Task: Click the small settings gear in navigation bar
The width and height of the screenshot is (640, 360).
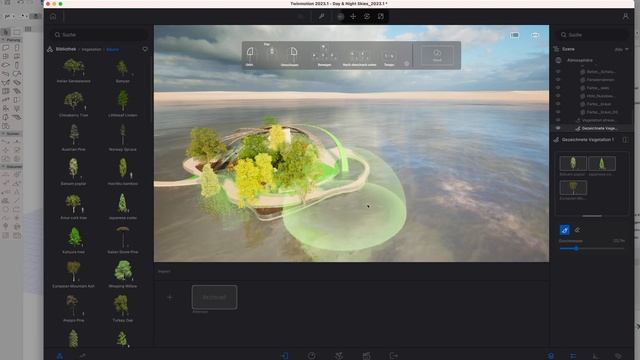Action: coord(407,64)
